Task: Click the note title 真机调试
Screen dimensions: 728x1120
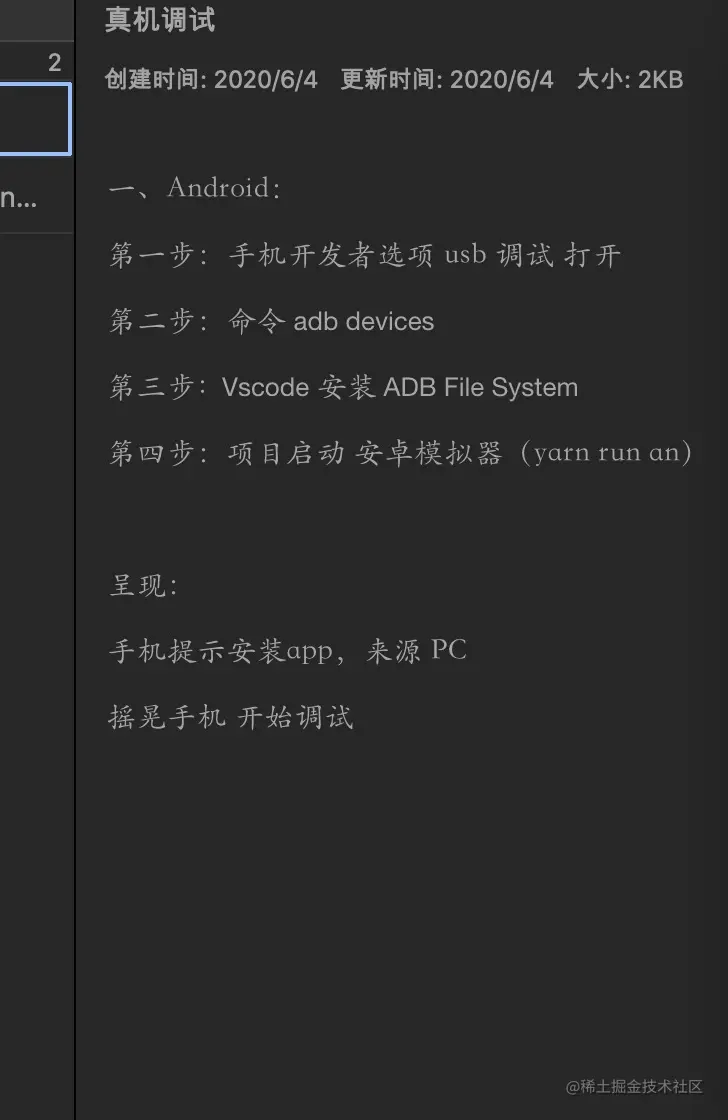Action: (160, 19)
